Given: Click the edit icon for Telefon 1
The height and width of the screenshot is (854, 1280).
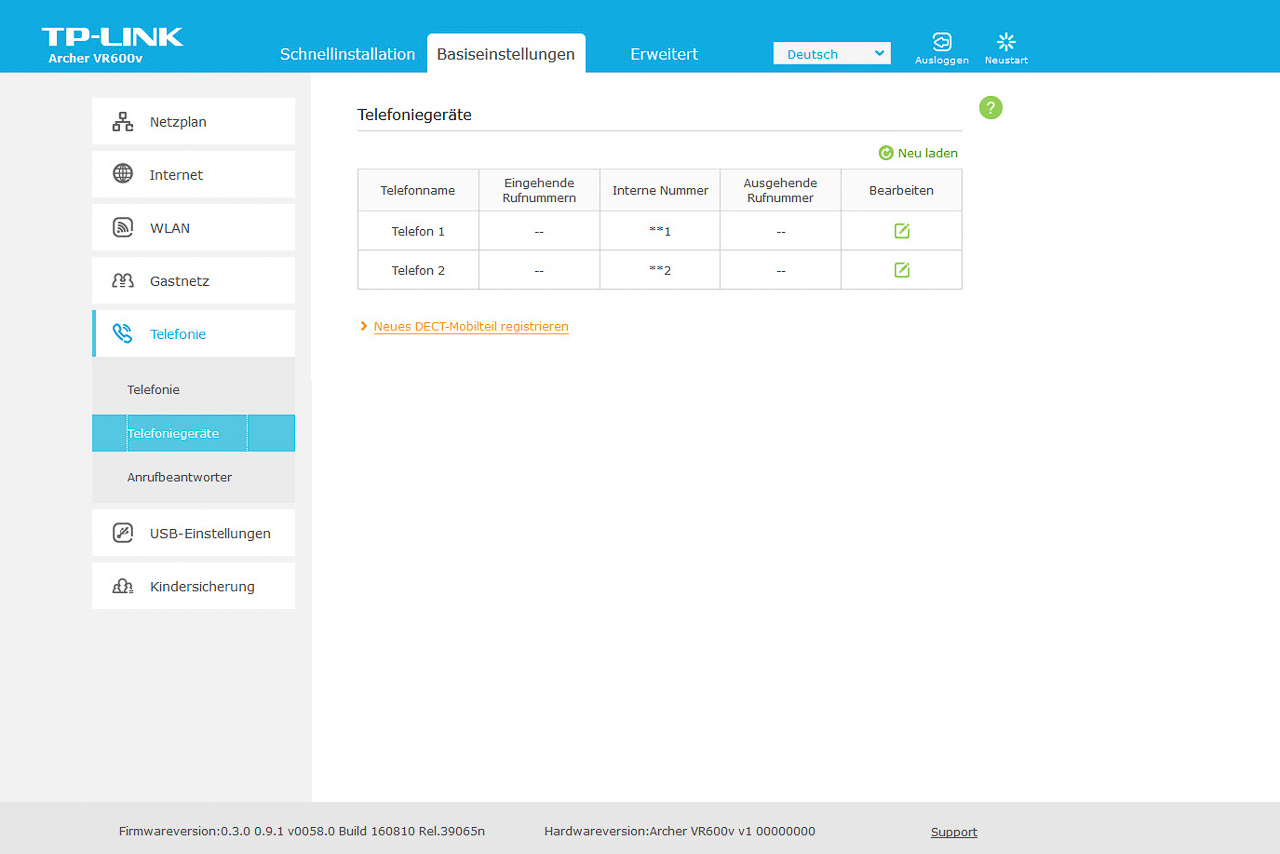Looking at the screenshot, I should click(x=901, y=231).
